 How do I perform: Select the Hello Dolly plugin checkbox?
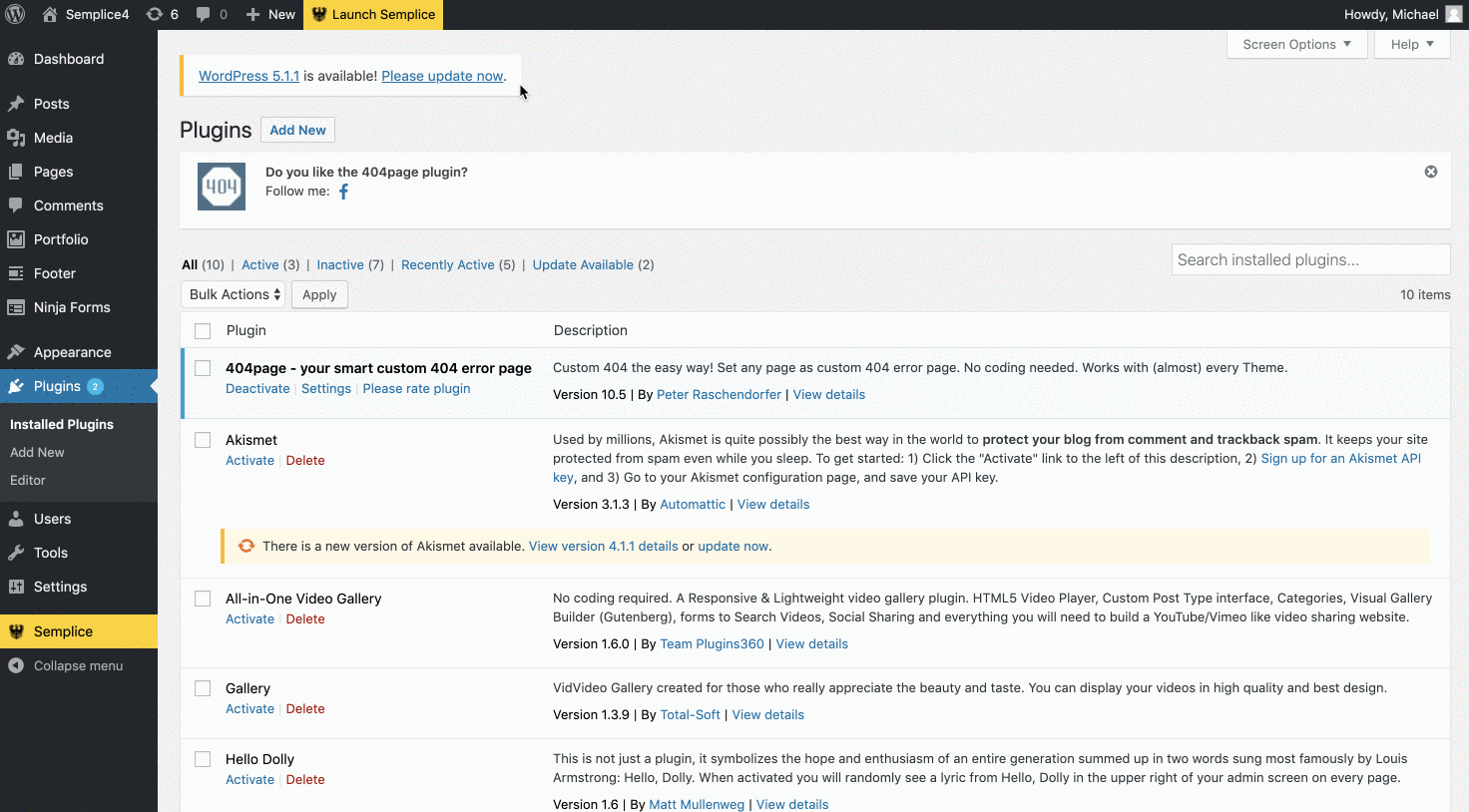click(203, 759)
